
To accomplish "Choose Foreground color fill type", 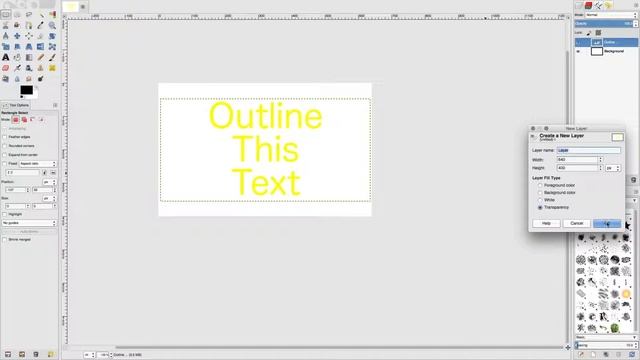I will (540, 185).
